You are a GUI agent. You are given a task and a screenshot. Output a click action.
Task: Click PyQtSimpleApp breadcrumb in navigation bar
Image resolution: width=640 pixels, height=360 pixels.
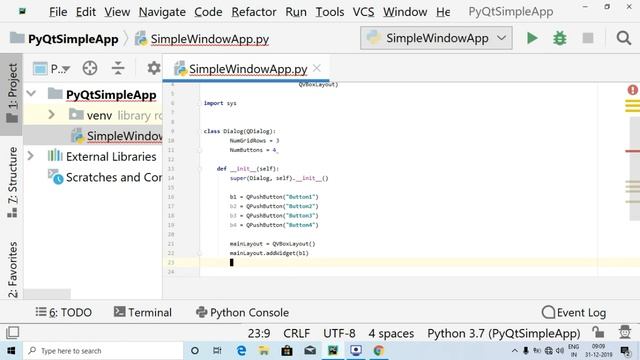[64, 39]
